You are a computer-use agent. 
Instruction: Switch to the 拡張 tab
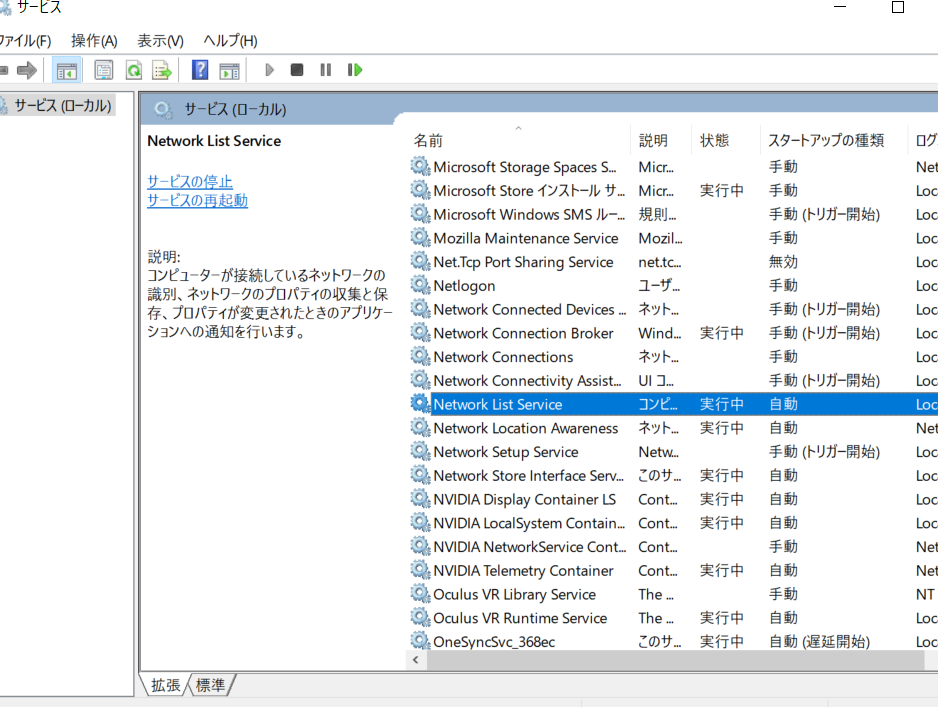[x=163, y=687]
